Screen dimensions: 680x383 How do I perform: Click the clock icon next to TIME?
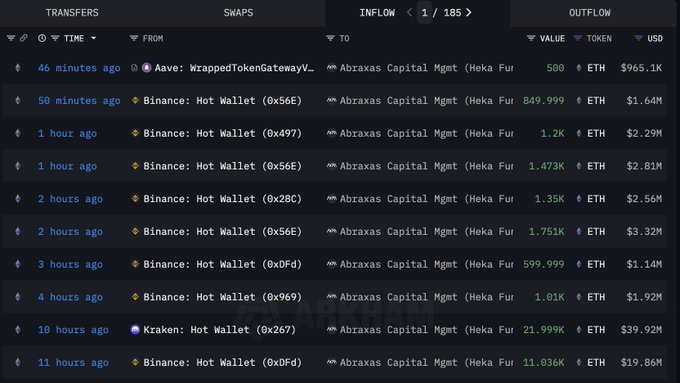click(42, 38)
